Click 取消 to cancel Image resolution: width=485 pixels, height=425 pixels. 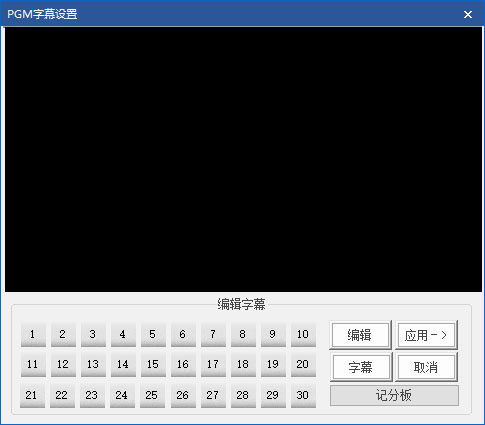[x=426, y=367]
